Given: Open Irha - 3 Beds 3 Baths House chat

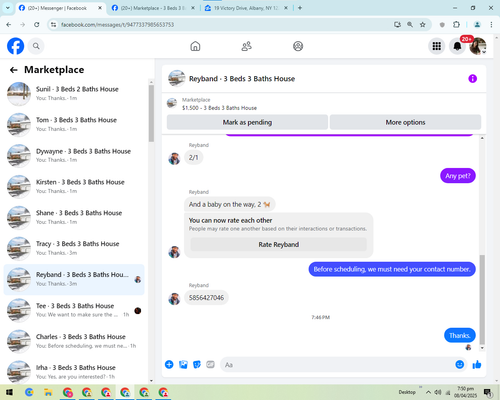Looking at the screenshot, I should coord(74,372).
